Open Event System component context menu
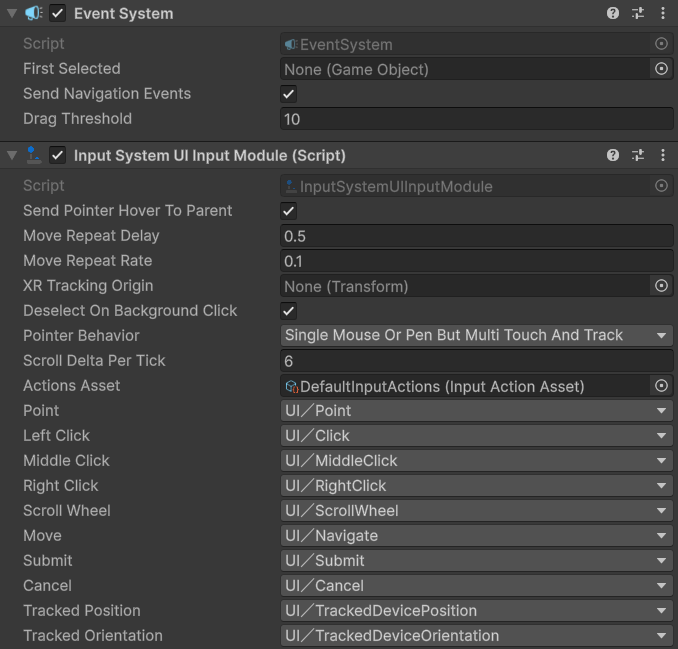This screenshot has height=649, width=678. (x=663, y=13)
